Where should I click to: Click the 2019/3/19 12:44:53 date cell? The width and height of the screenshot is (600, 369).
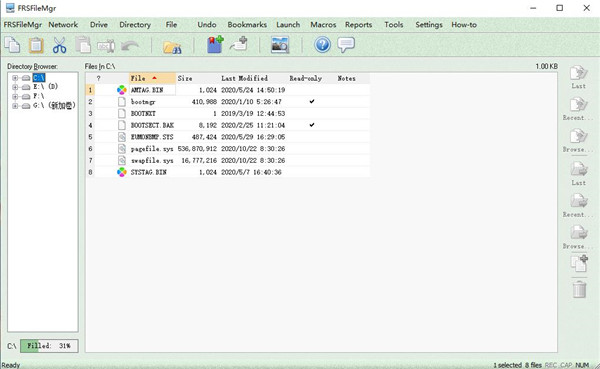point(253,114)
